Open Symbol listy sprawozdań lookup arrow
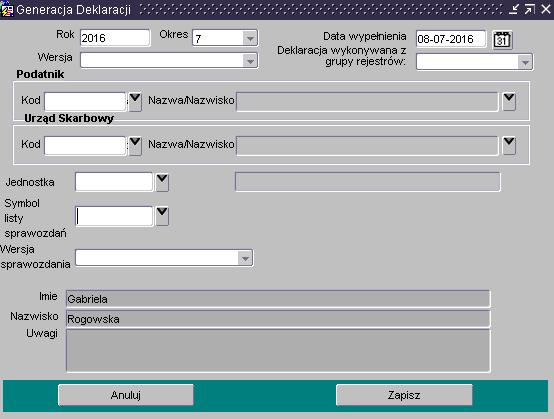554x419 pixels. 162,216
